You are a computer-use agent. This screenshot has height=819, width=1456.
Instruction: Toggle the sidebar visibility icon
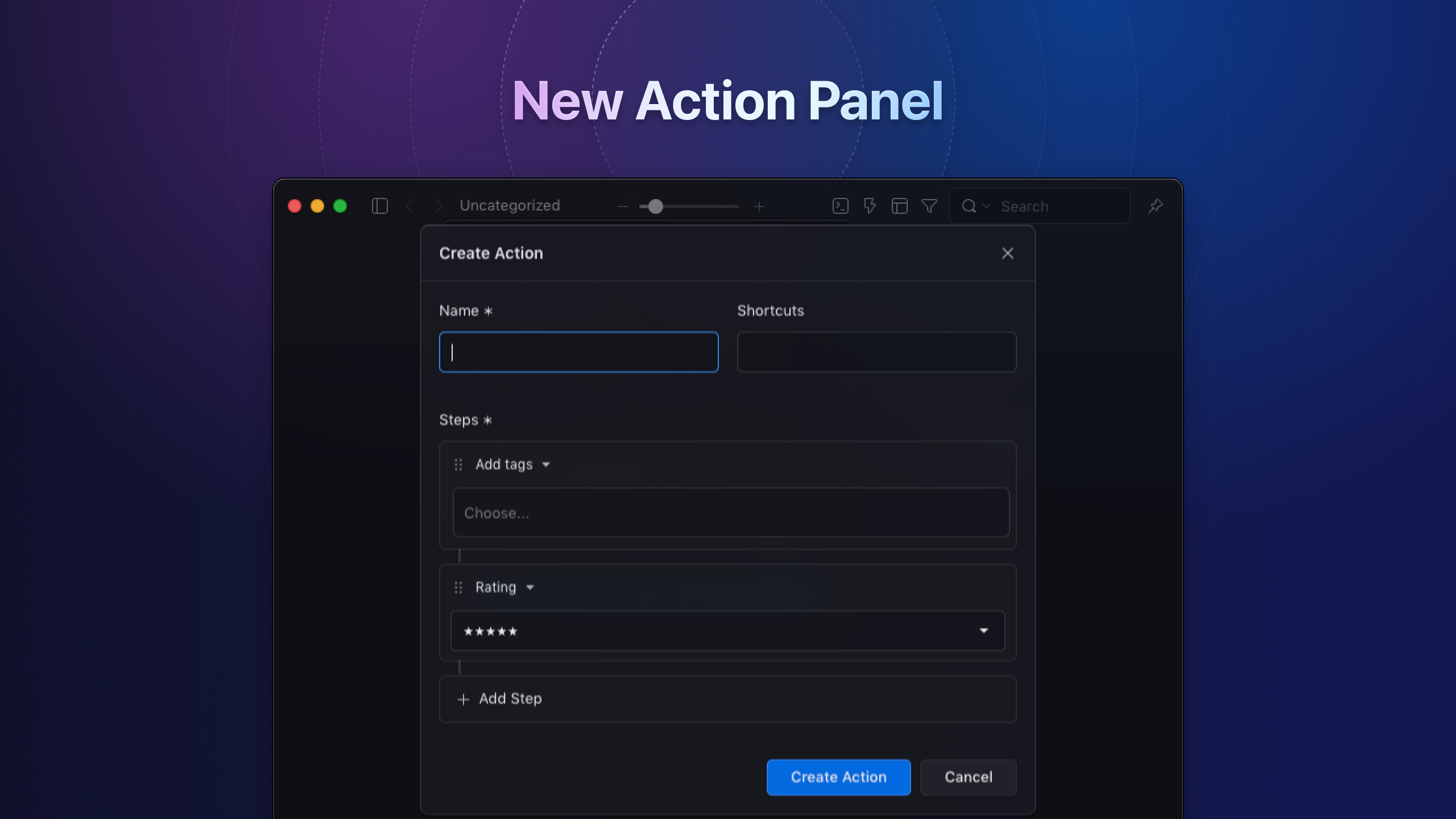[x=379, y=206]
